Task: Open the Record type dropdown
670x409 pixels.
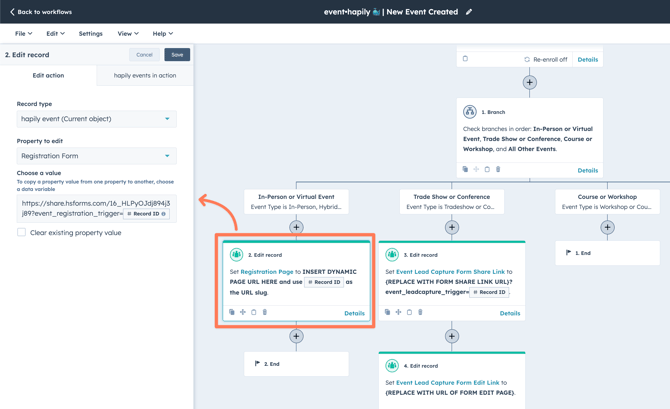Action: pos(96,119)
